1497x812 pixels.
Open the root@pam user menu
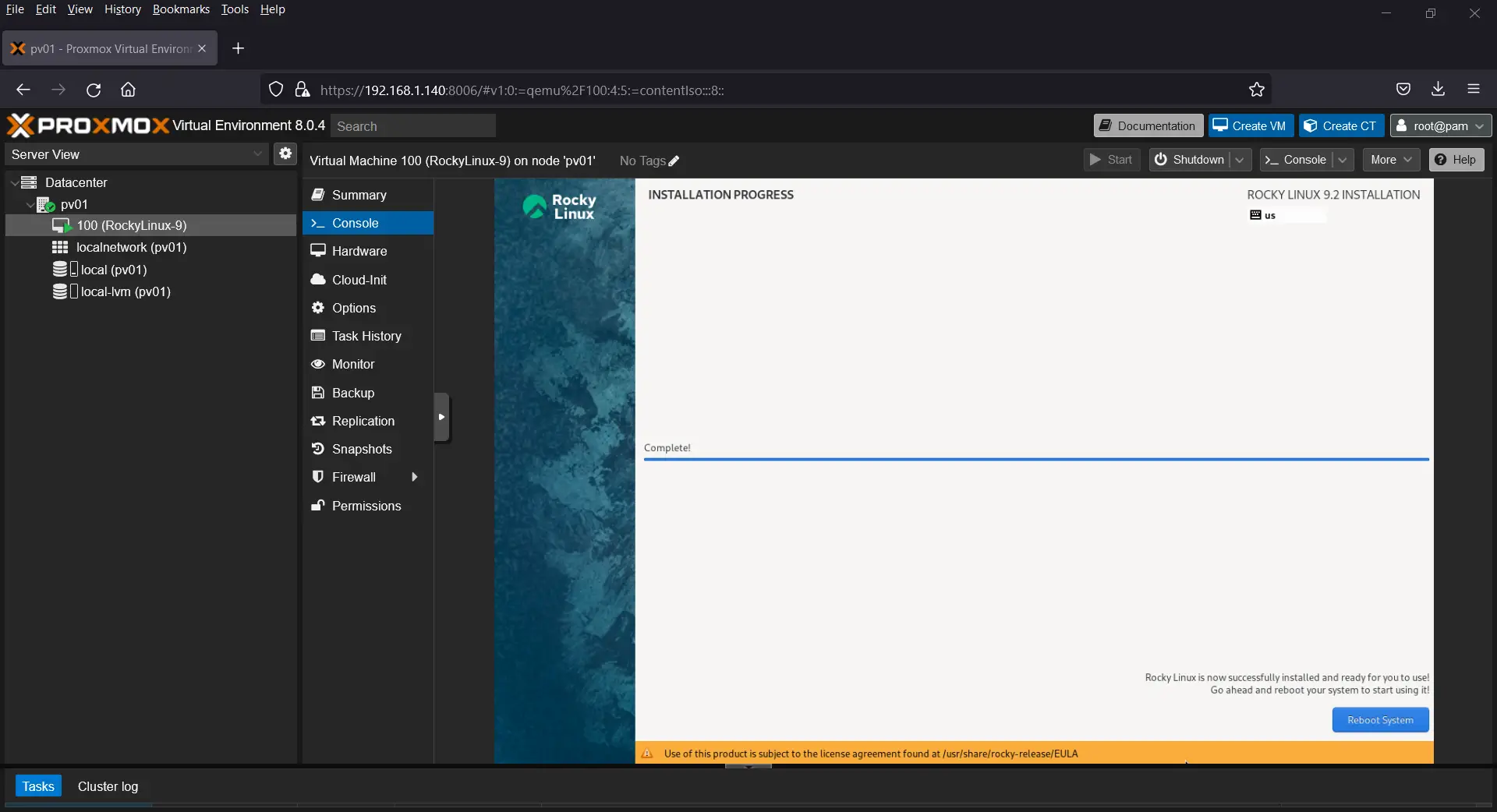(x=1441, y=125)
